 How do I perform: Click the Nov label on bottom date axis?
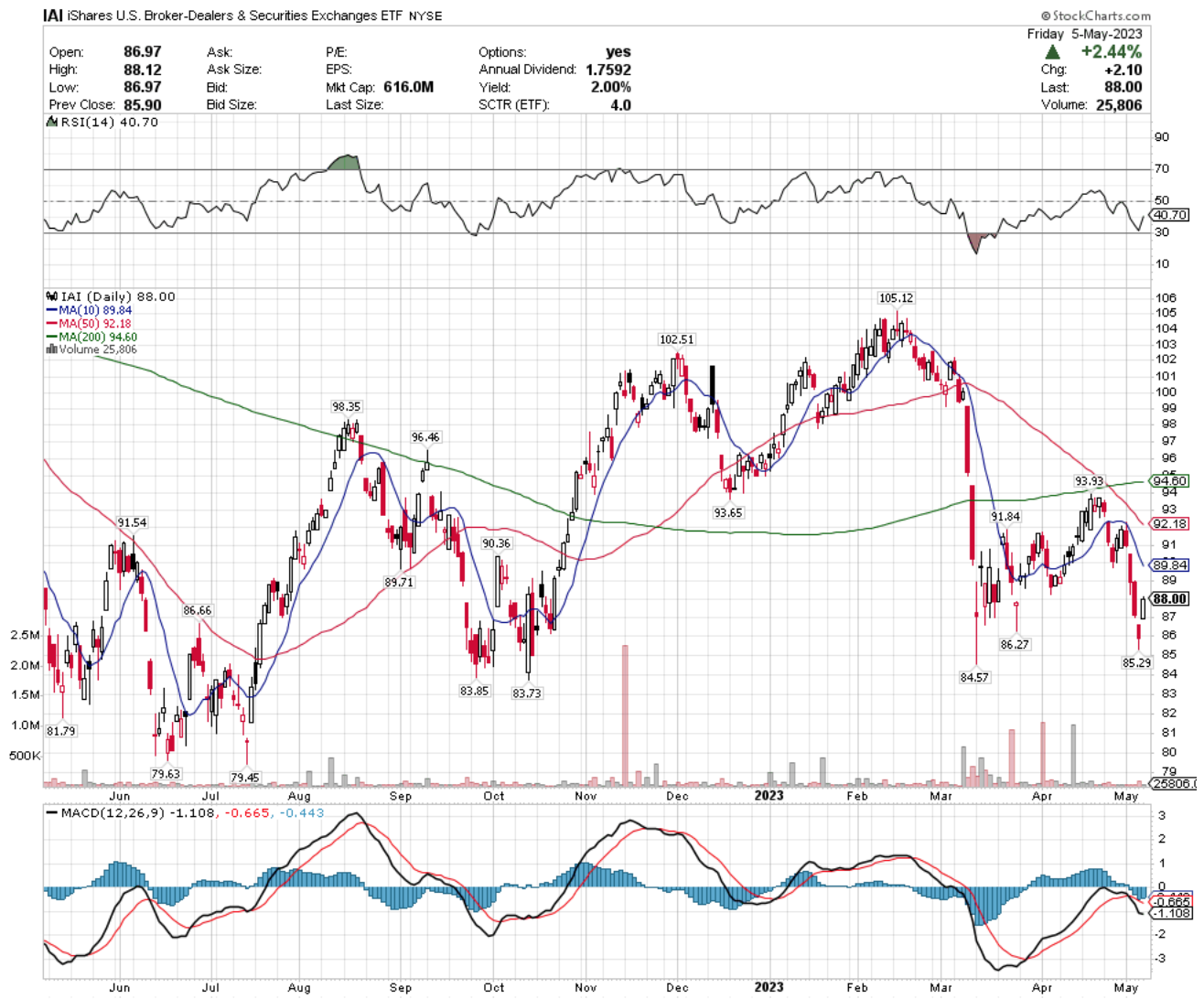[x=586, y=988]
